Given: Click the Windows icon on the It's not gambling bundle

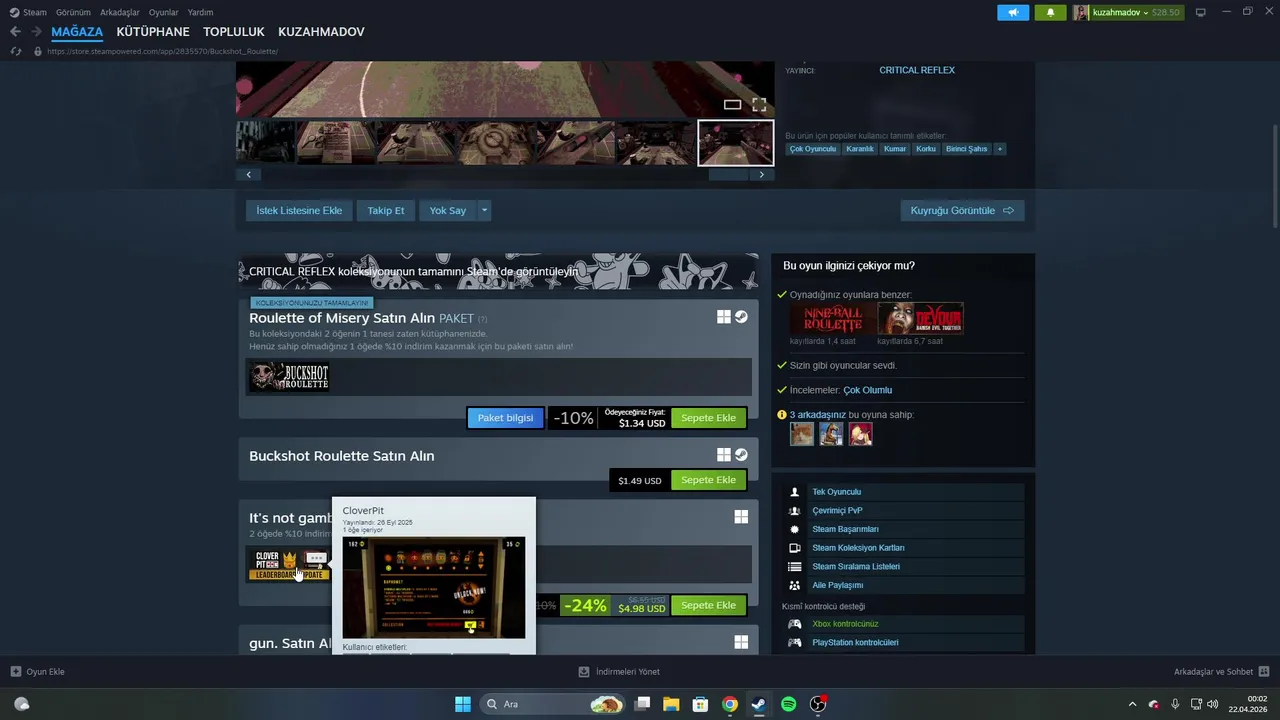Looking at the screenshot, I should coord(741,517).
